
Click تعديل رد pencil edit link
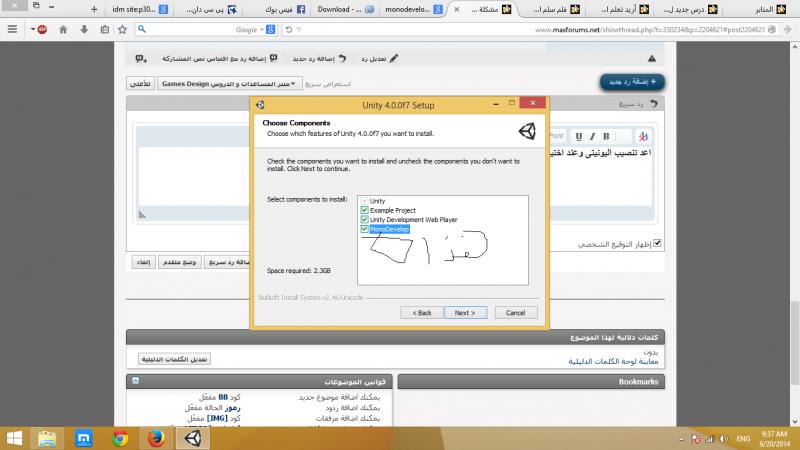379,59
